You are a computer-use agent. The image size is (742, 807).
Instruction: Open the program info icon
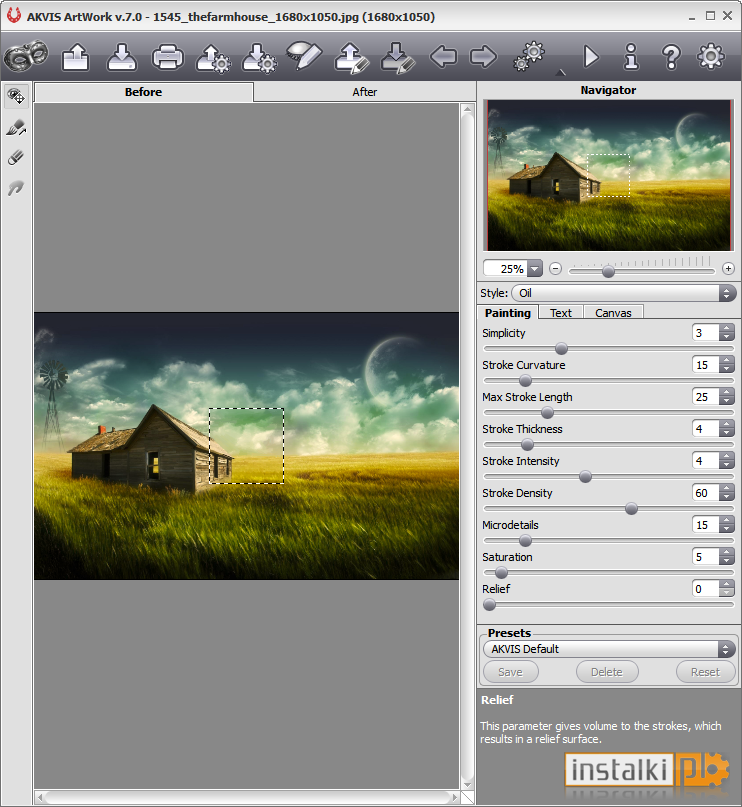pos(631,57)
